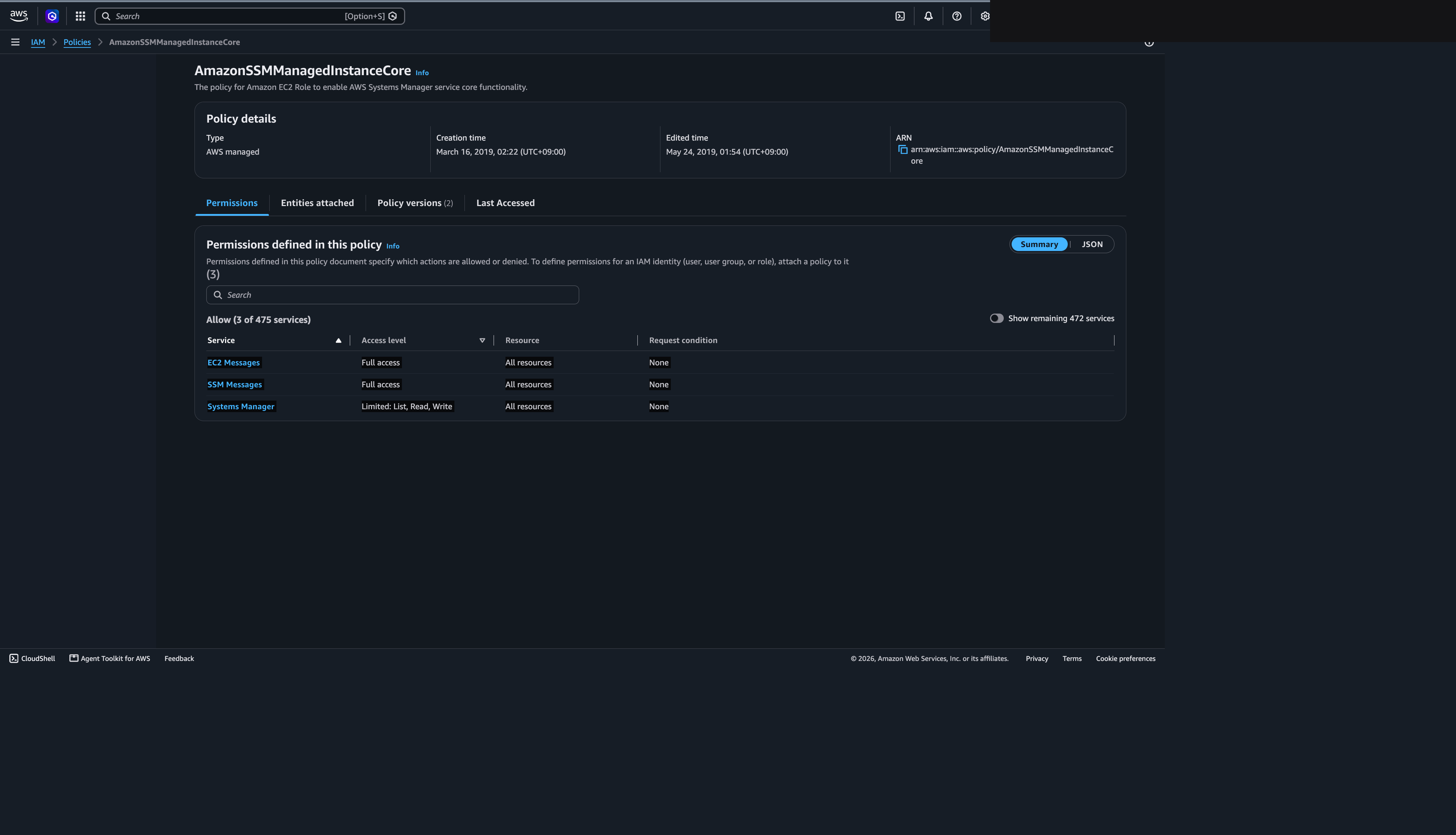Open EC2 Messages service link
This screenshot has height=835, width=1456.
pos(233,362)
